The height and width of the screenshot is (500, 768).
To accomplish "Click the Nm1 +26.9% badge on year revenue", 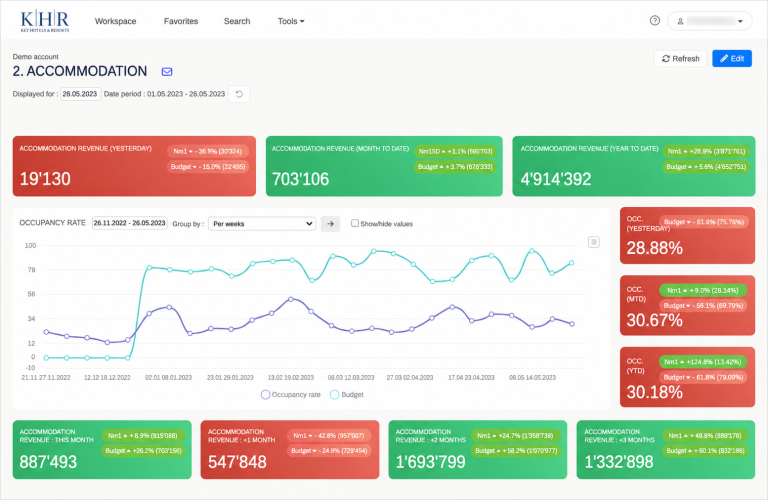I will tap(706, 151).
